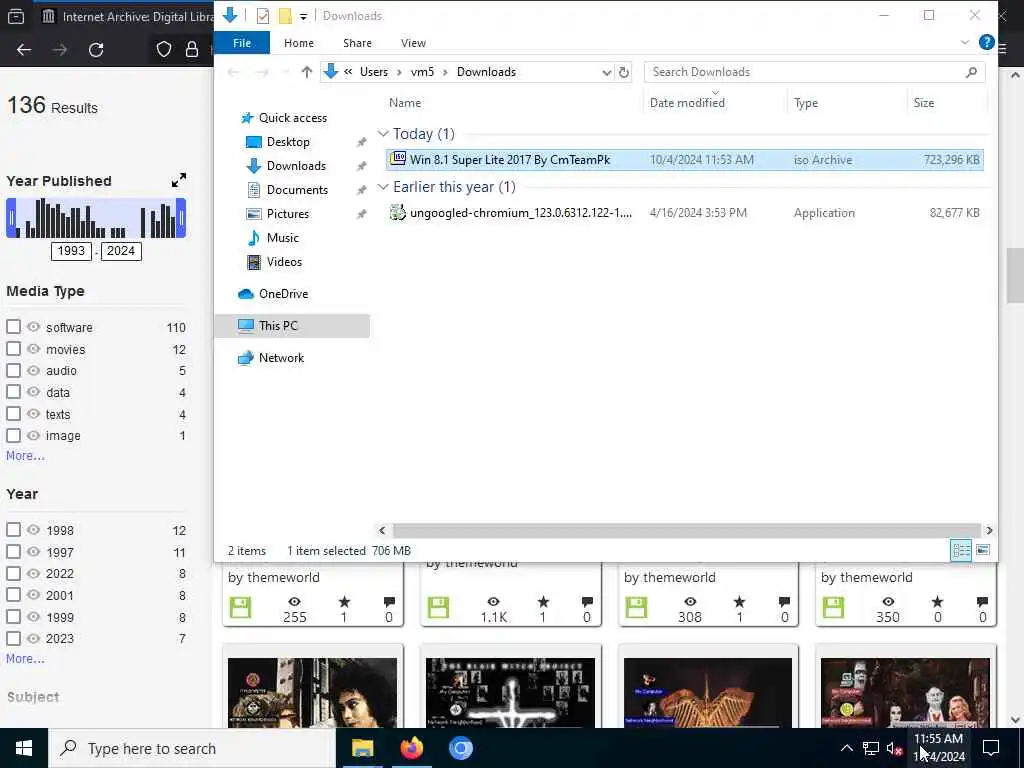1024x768 pixels.
Task: Expand the Year Published histogram
Action: tap(178, 180)
